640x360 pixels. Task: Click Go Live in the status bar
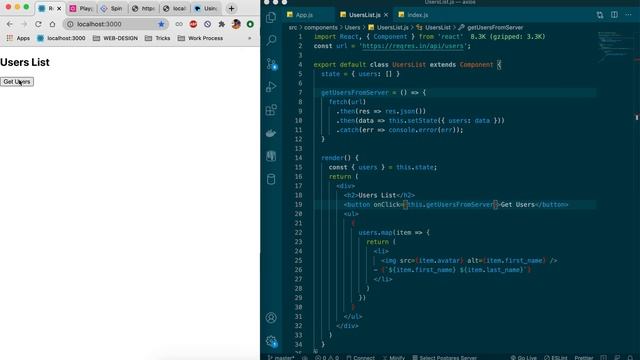pyautogui.click(x=524, y=358)
